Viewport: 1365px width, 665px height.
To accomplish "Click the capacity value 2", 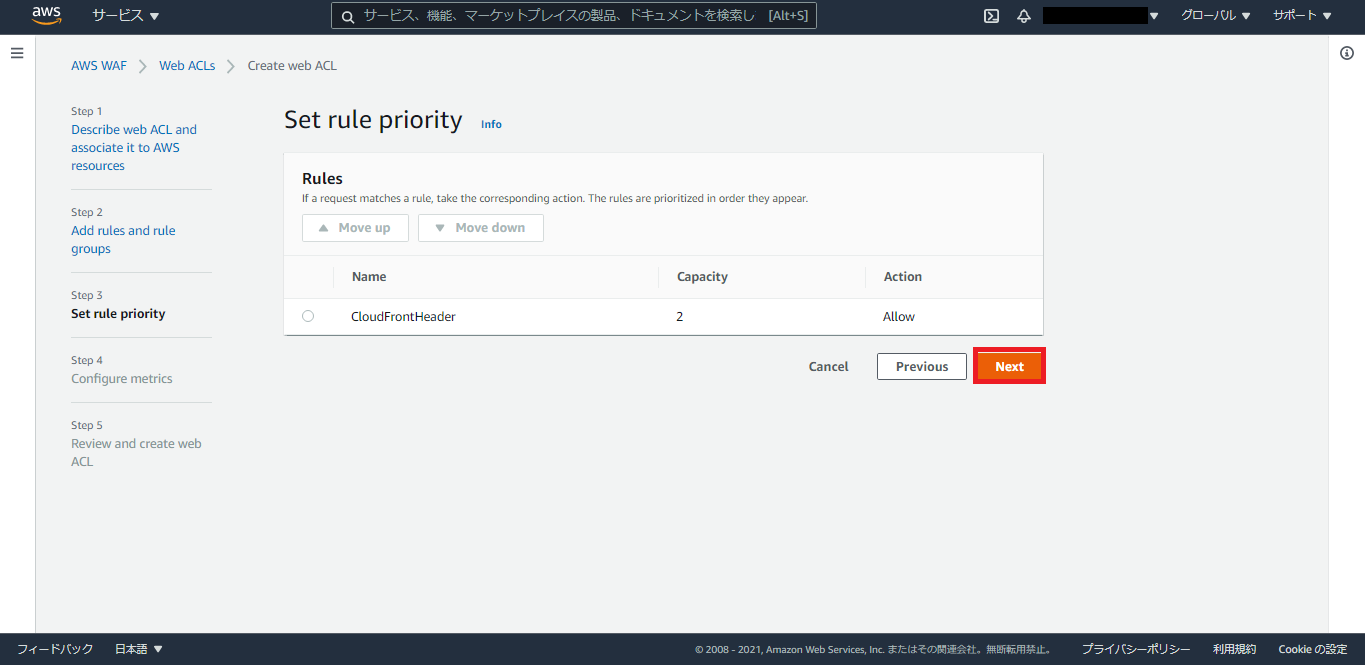I will [x=680, y=316].
